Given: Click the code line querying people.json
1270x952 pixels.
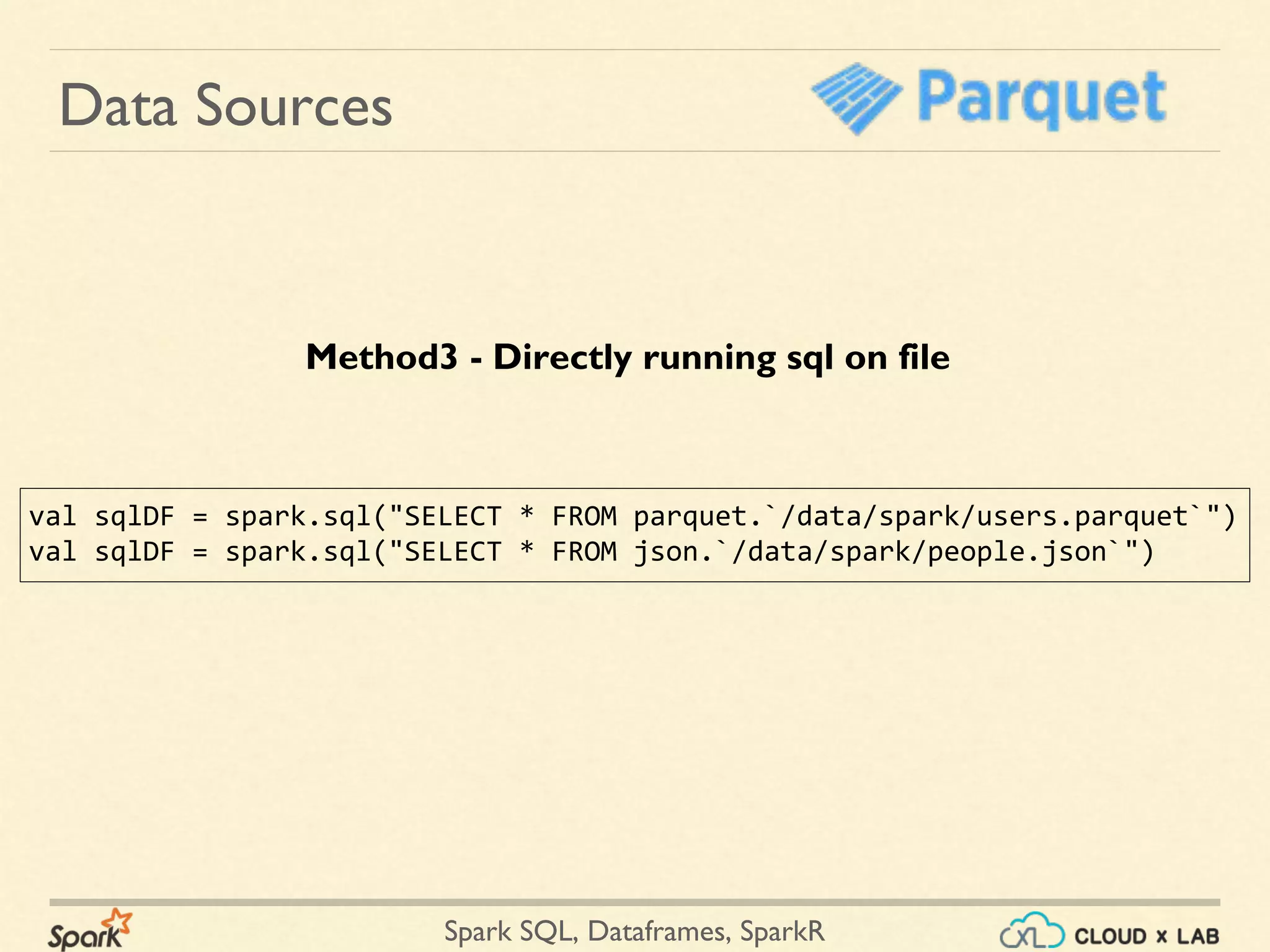Looking at the screenshot, I should pyautogui.click(x=592, y=552).
